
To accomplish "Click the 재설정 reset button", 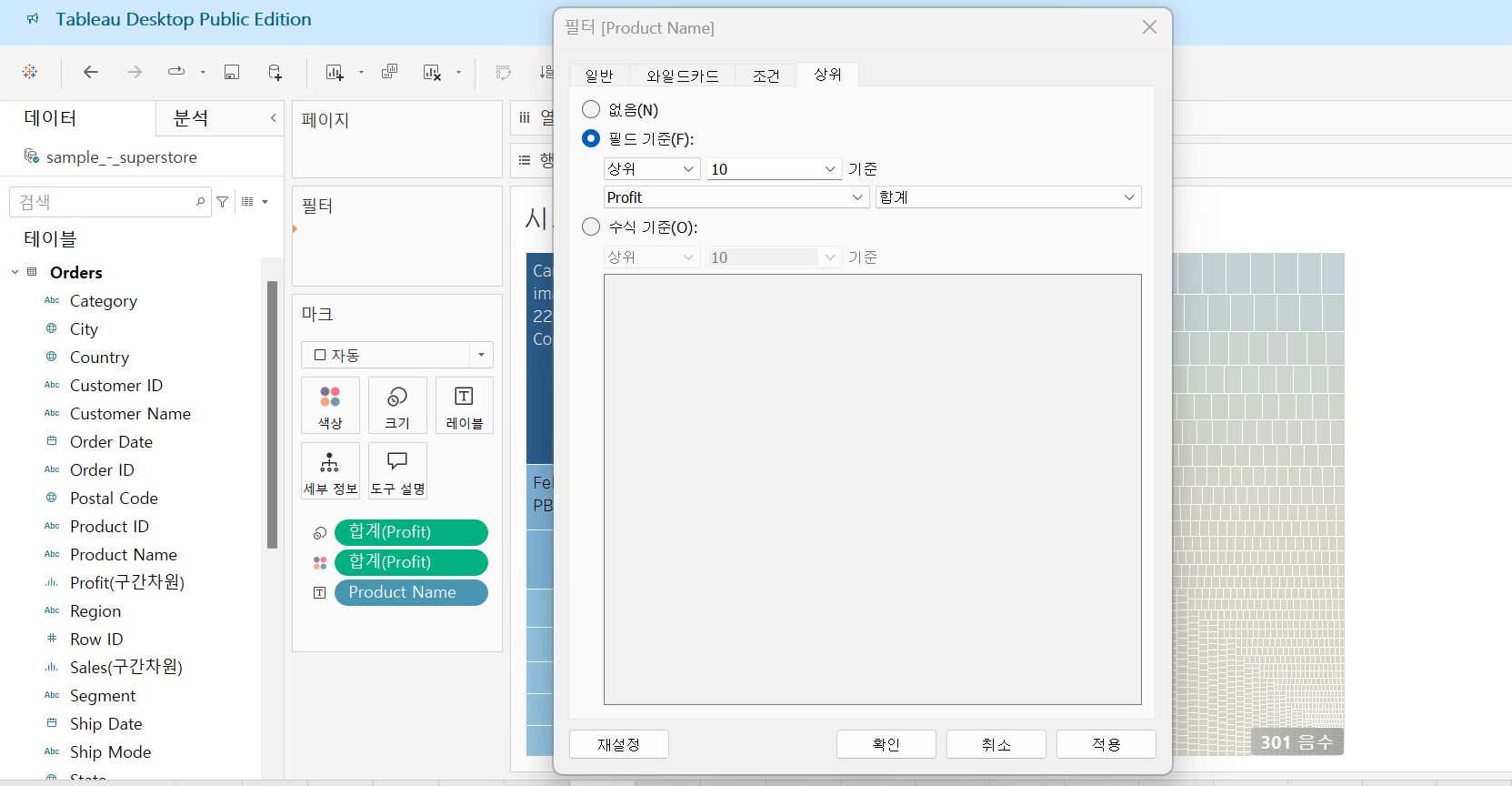I will [x=619, y=744].
